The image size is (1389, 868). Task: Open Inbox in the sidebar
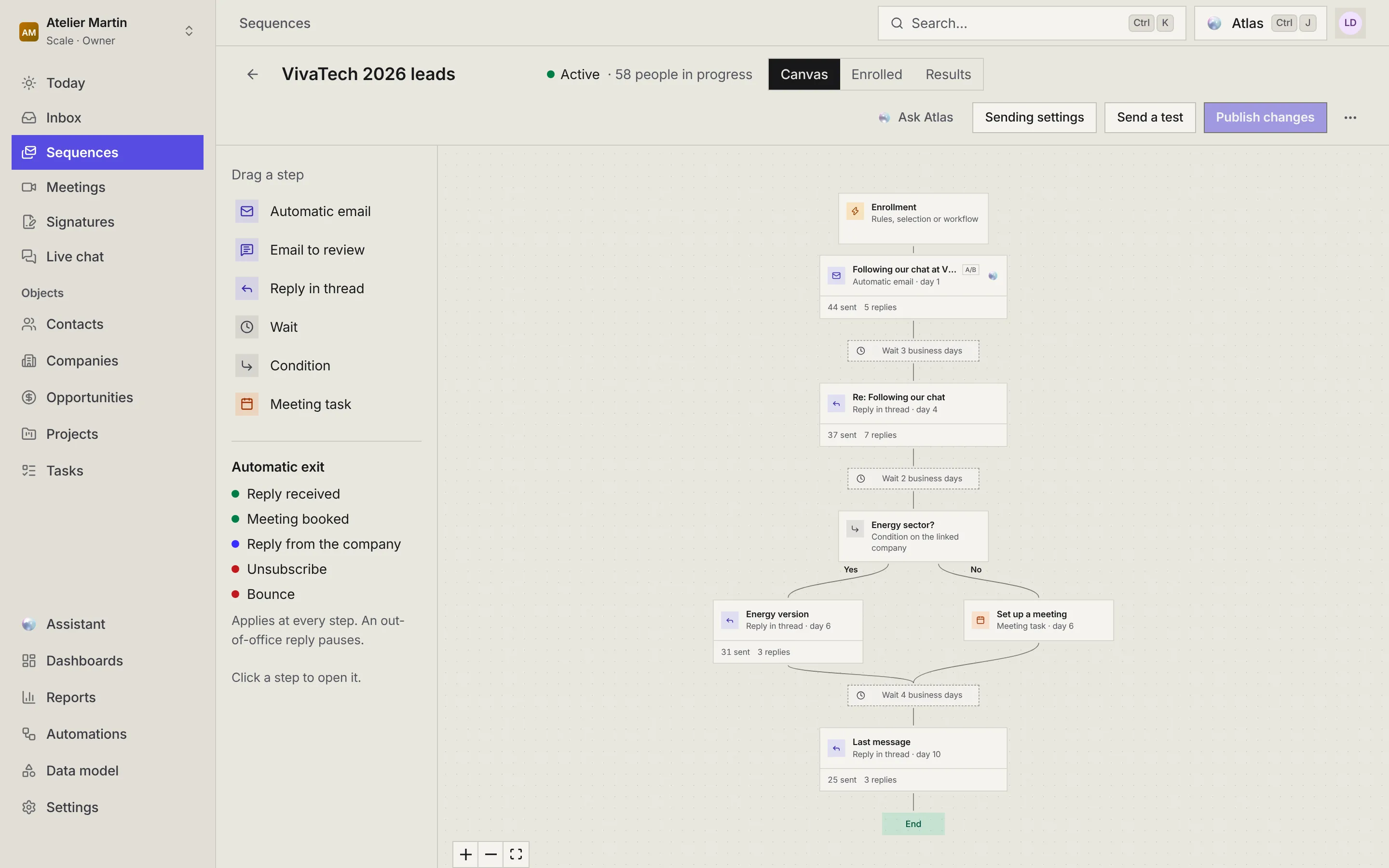tap(108, 118)
